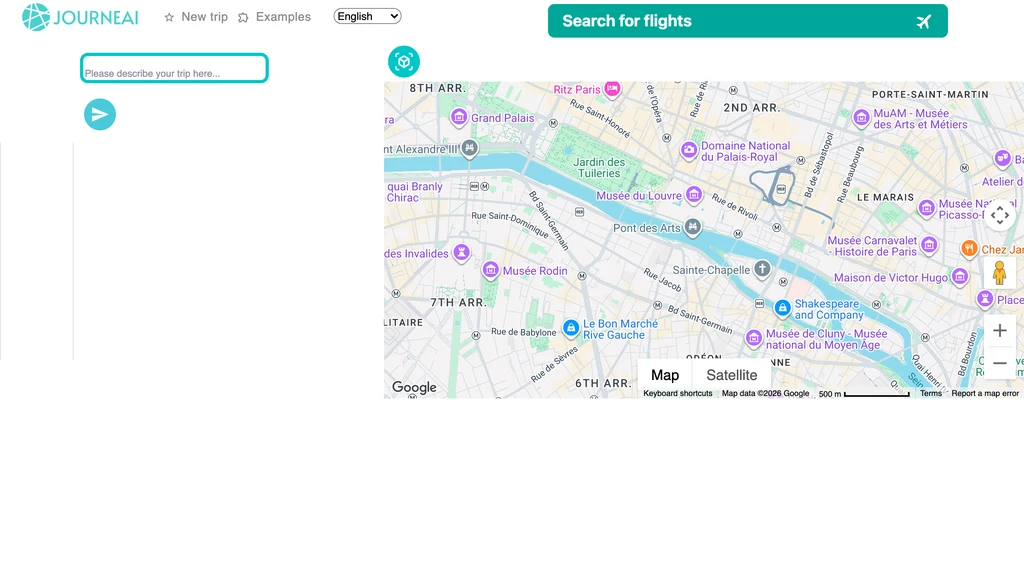Start a New trip
The height and width of the screenshot is (576, 1024).
196,17
